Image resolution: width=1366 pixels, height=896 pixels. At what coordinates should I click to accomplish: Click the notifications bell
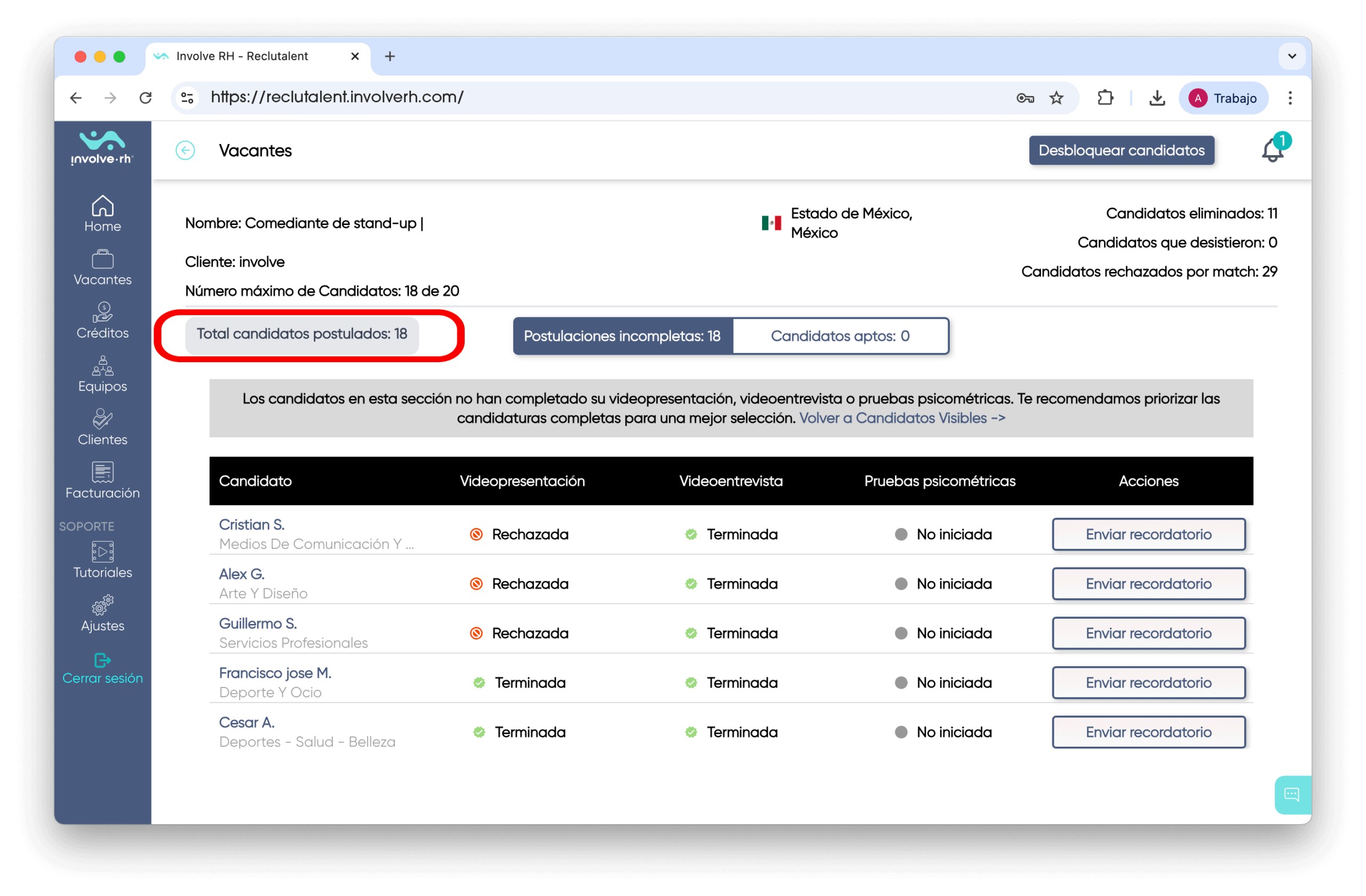(1272, 151)
